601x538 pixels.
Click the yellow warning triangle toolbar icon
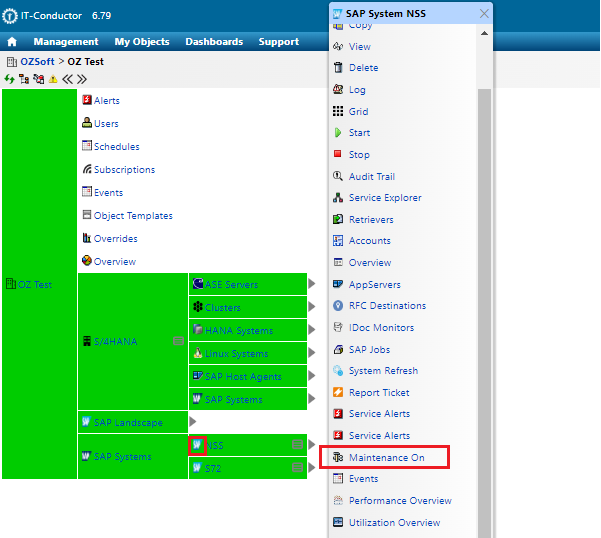[53, 78]
